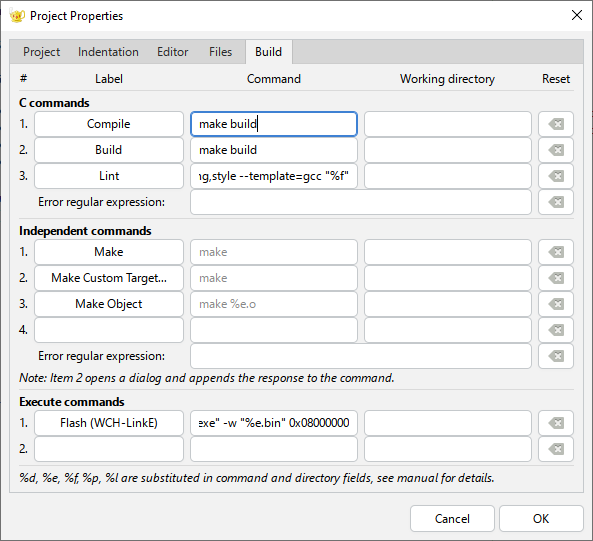Viewport: 593px width, 541px height.
Task: Focus the Flash (WCH-LinkE) working directory field
Action: pyautogui.click(x=448, y=423)
